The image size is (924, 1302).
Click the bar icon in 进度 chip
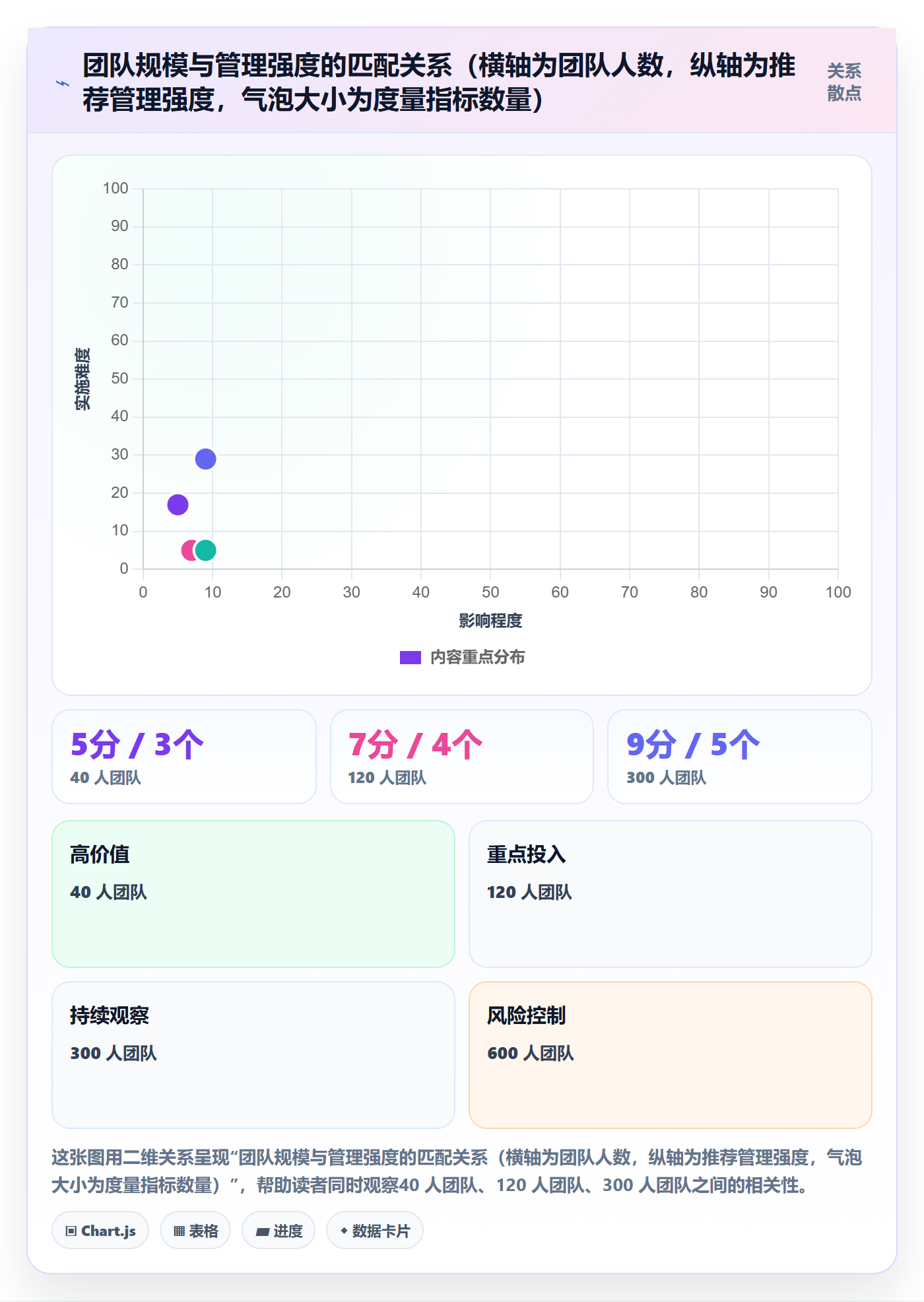pos(263,1231)
